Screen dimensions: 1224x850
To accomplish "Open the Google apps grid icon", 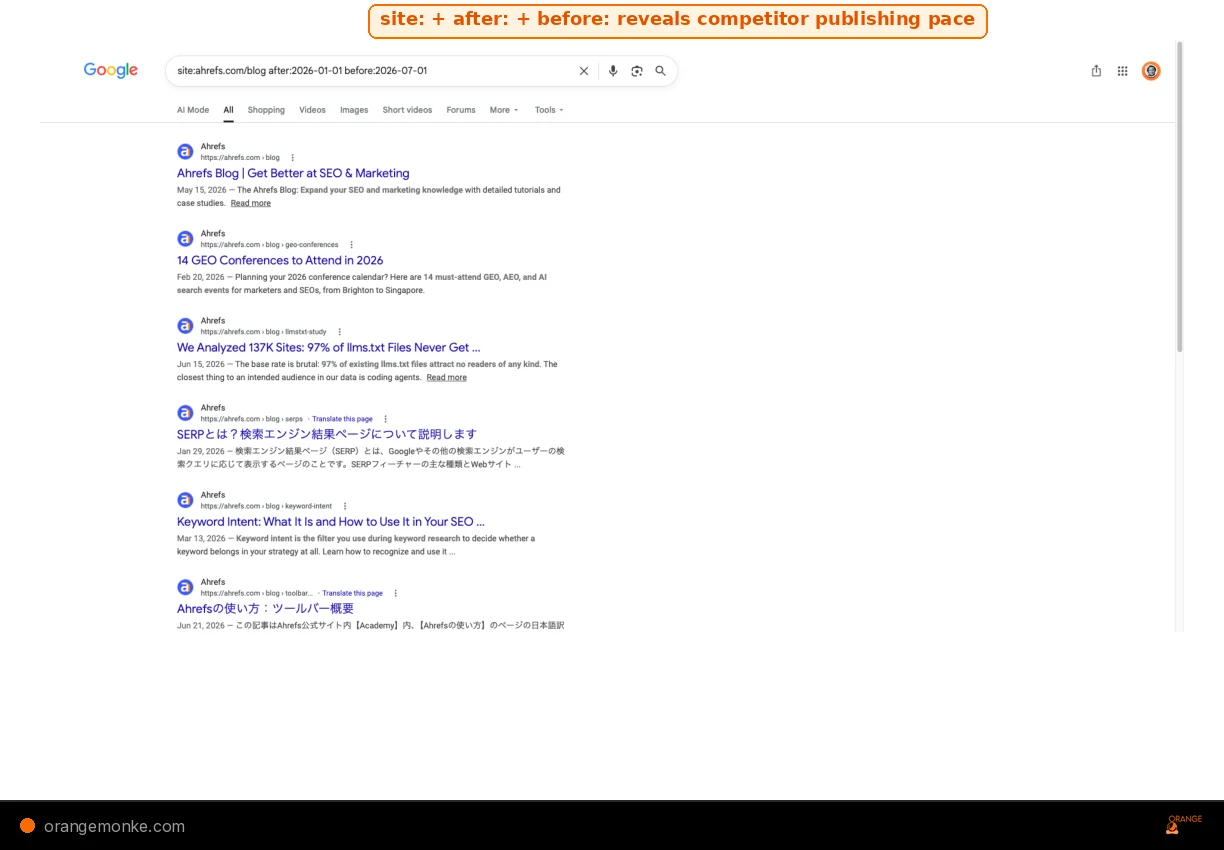I will click(x=1123, y=71).
